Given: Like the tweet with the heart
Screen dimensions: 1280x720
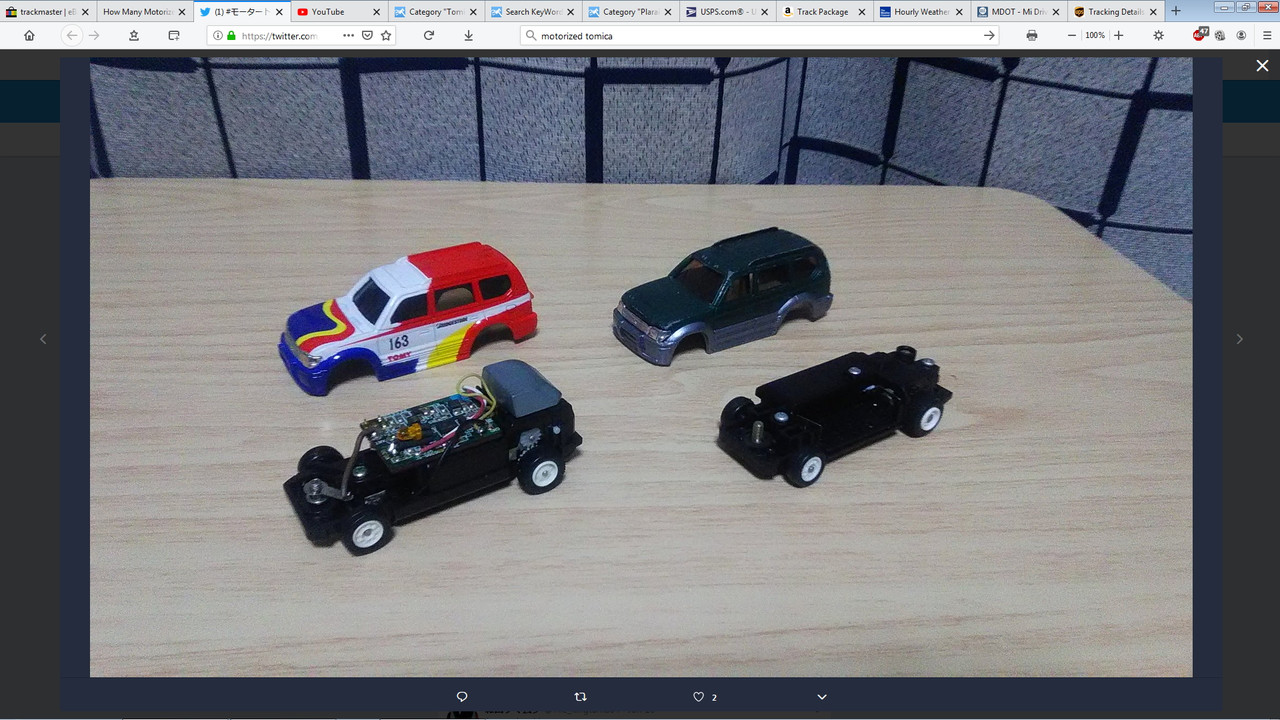Looking at the screenshot, I should pos(699,696).
